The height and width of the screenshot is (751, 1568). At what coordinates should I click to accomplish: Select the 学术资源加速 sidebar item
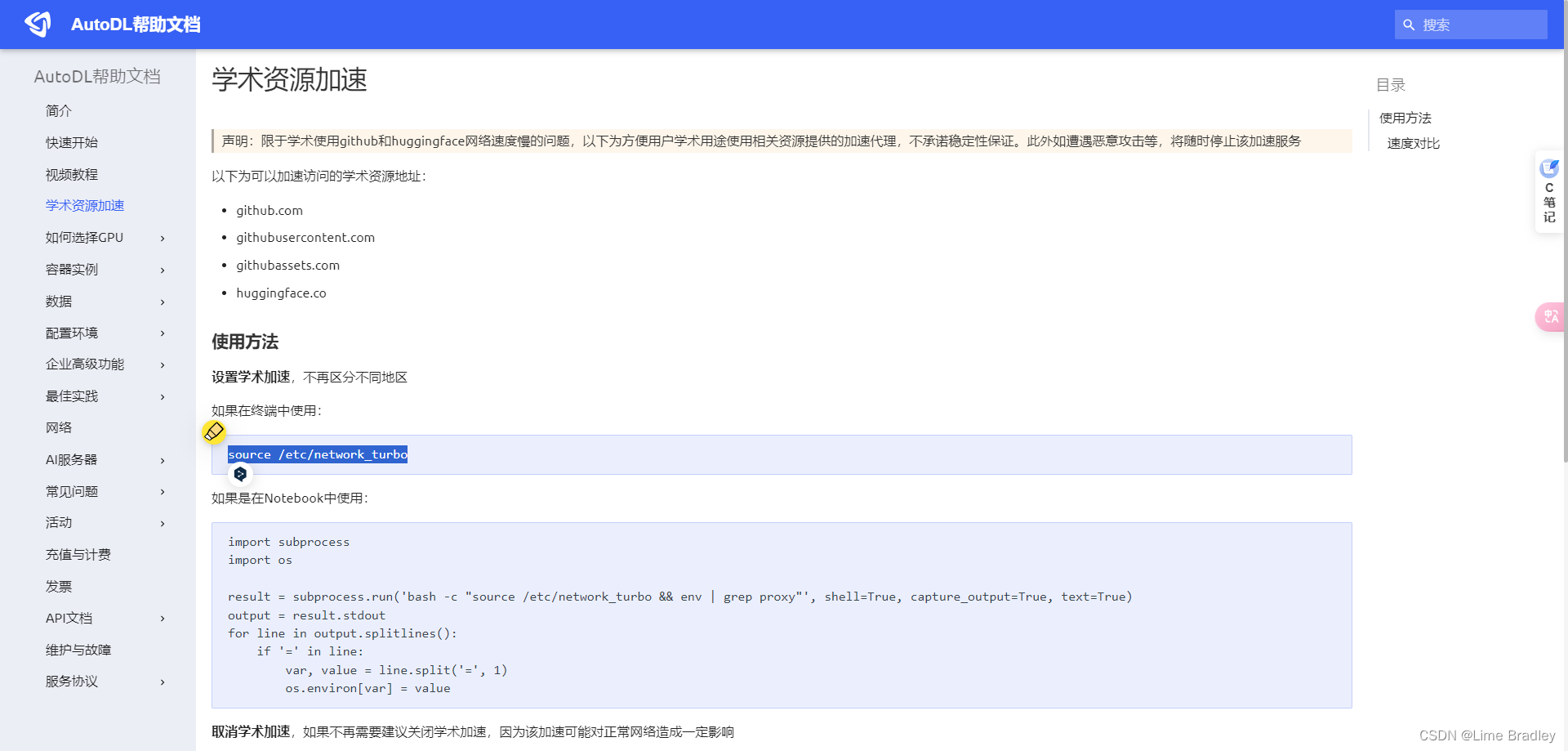[x=85, y=205]
